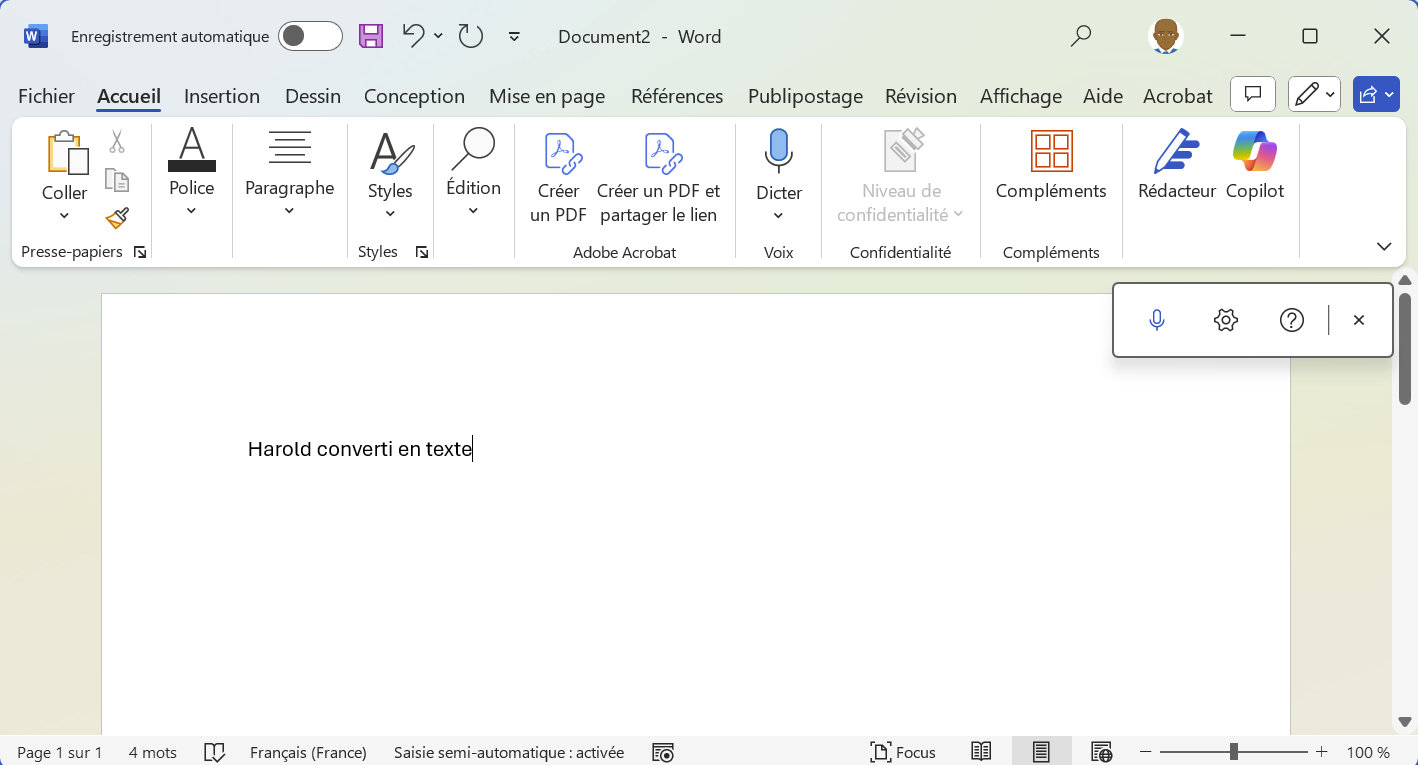Screen dimensions: 1418x765
Task: Collapse the ribbon using chevron
Action: (x=1384, y=247)
